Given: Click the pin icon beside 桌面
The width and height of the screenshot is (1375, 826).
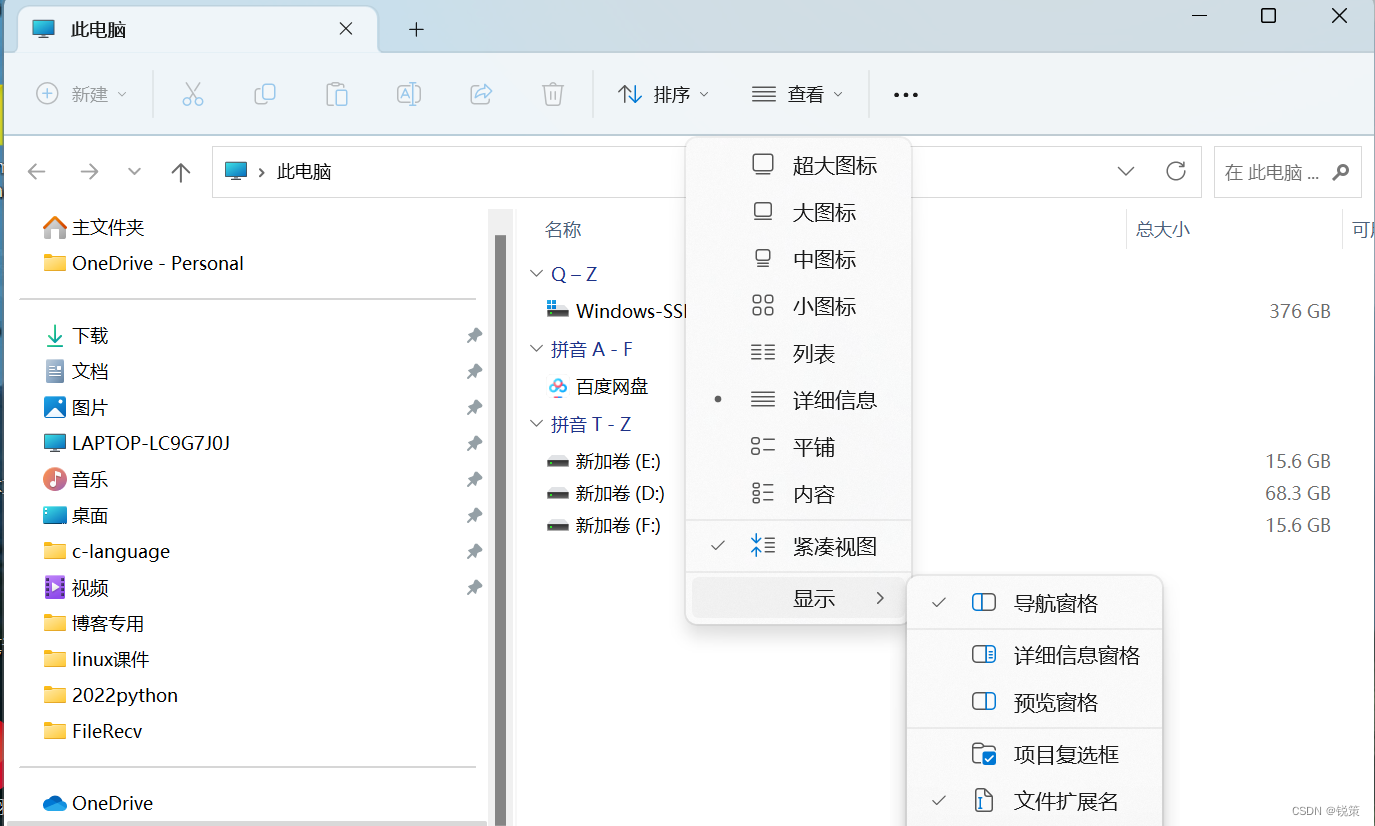Looking at the screenshot, I should pyautogui.click(x=474, y=516).
